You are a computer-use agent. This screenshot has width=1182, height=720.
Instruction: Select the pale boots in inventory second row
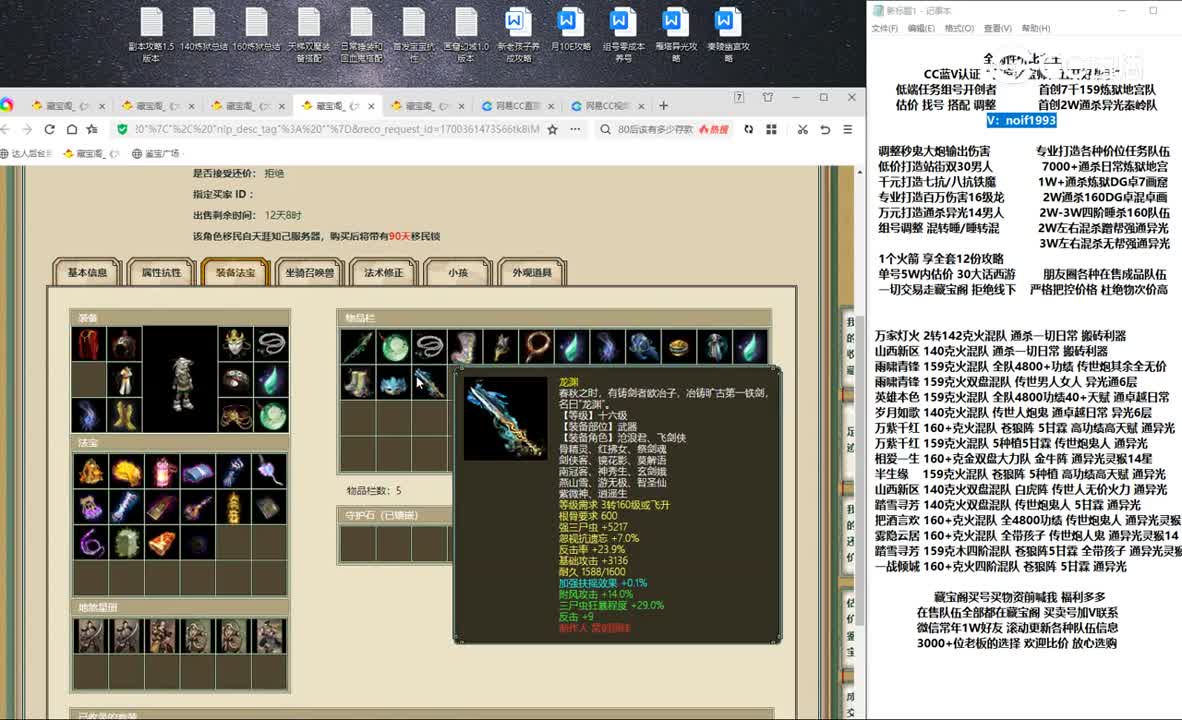pos(357,383)
